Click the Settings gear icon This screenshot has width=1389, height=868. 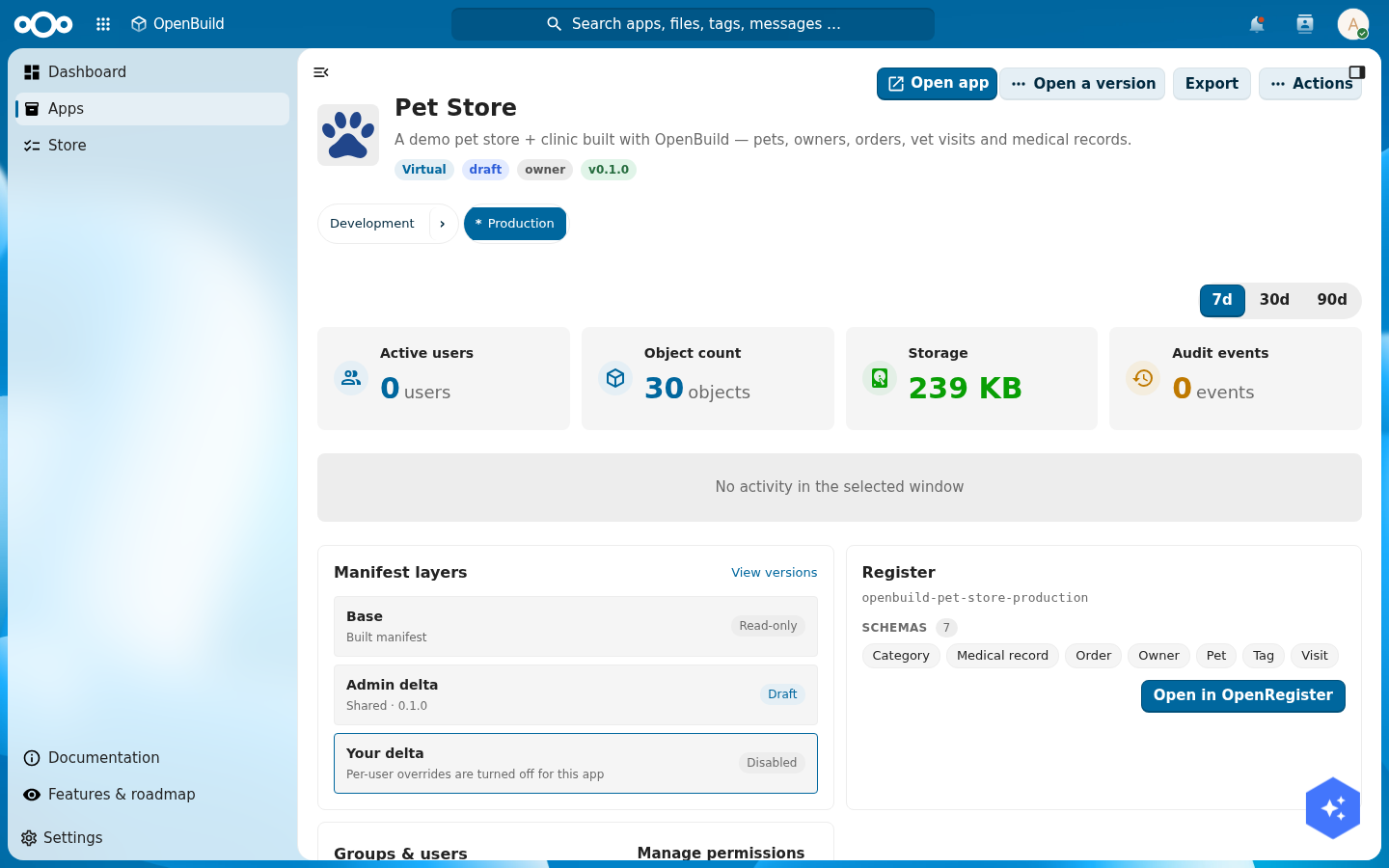coord(29,838)
